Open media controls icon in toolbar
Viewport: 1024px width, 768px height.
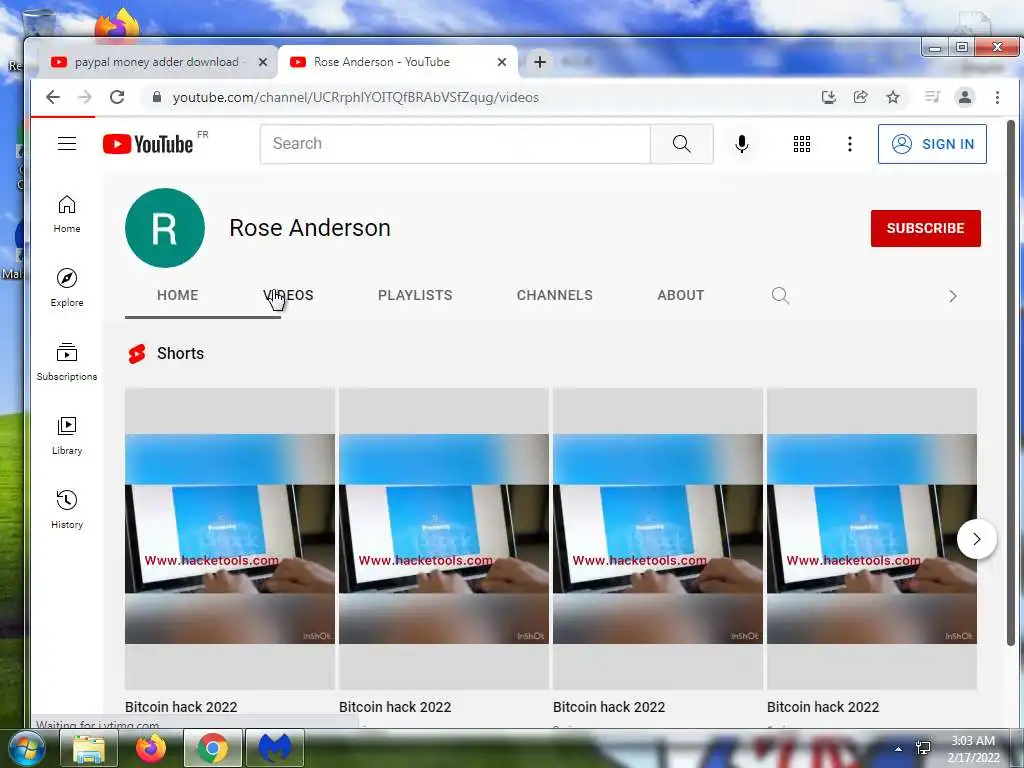pos(932,97)
